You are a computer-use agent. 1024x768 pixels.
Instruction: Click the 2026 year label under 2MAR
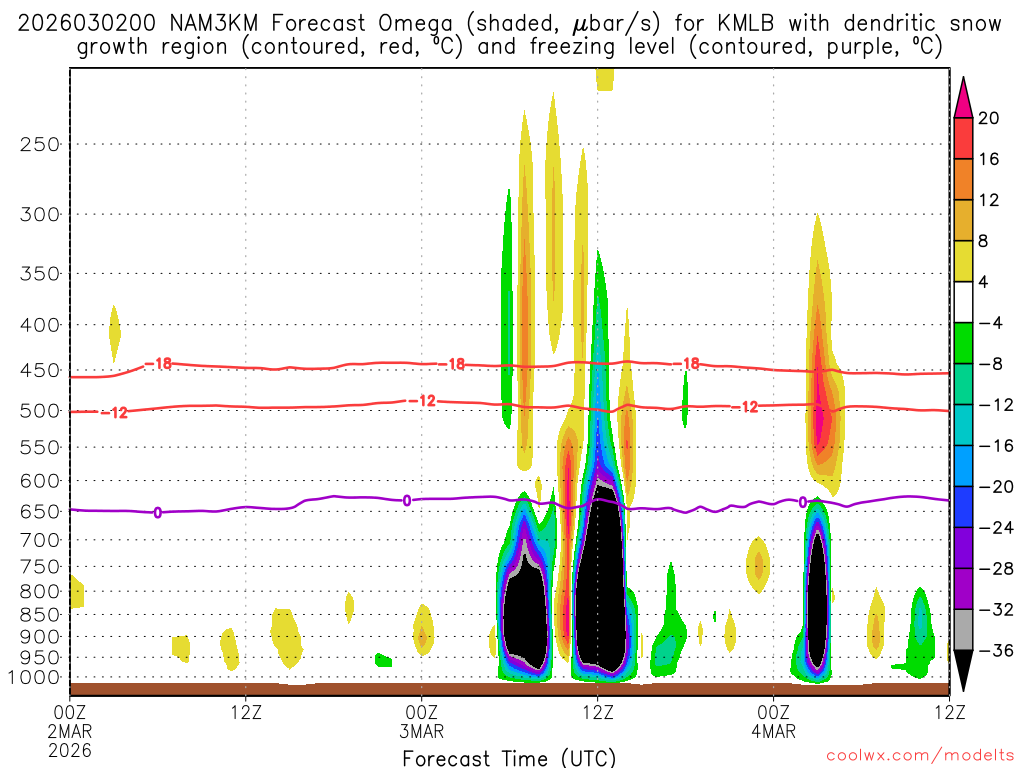pos(70,750)
